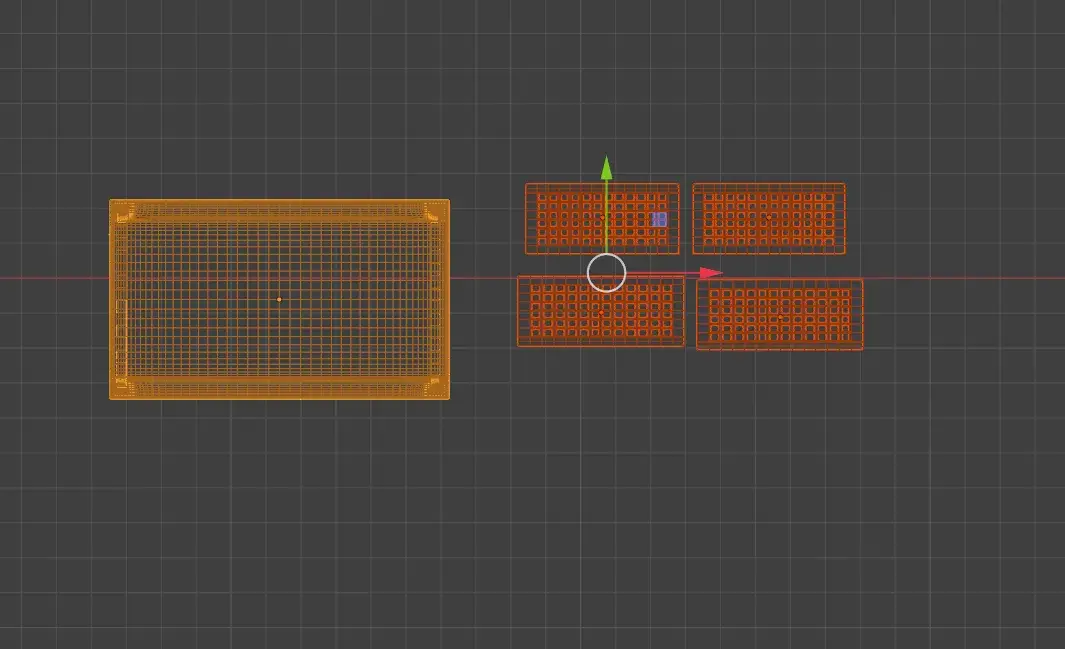Click the large tray's top-left corner

tap(111, 201)
